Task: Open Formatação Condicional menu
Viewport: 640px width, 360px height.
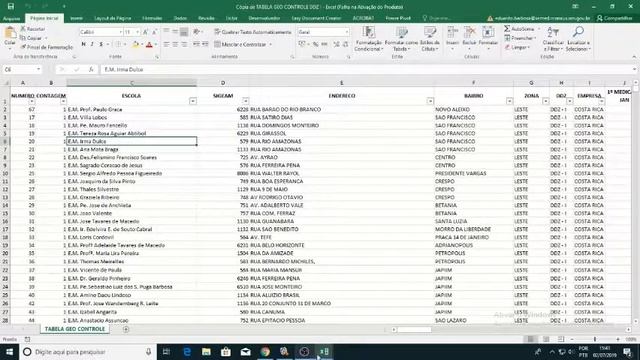Action: [369, 39]
